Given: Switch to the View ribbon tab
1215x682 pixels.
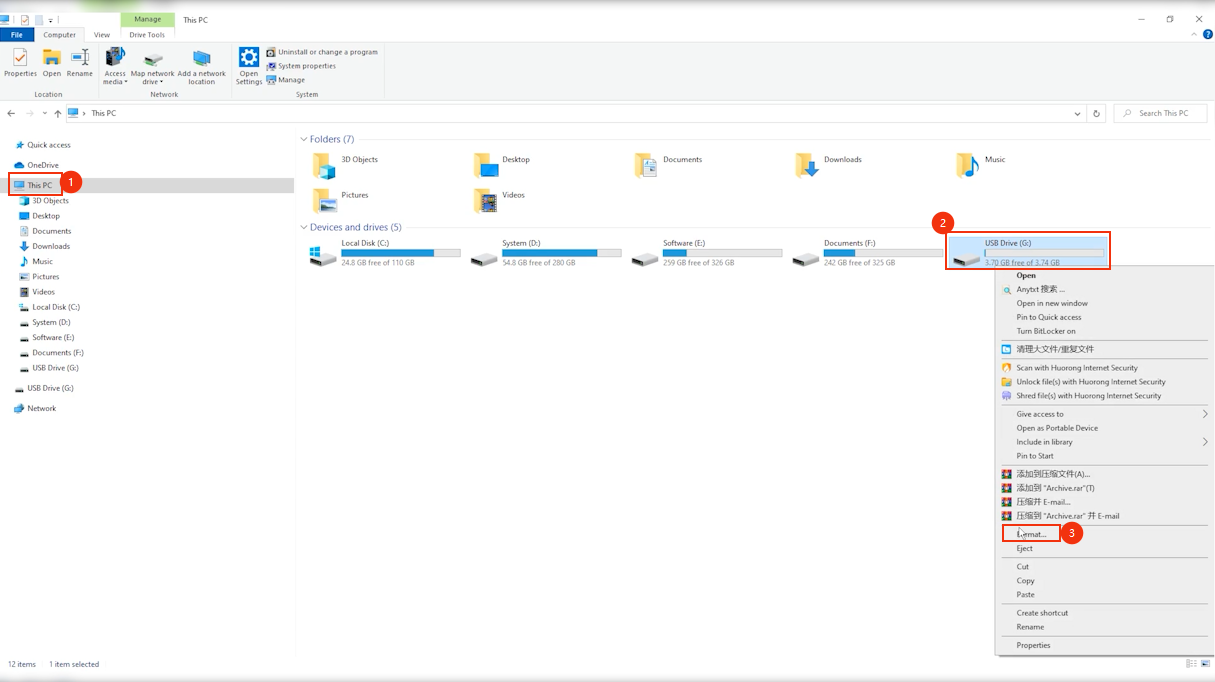Looking at the screenshot, I should pos(102,35).
